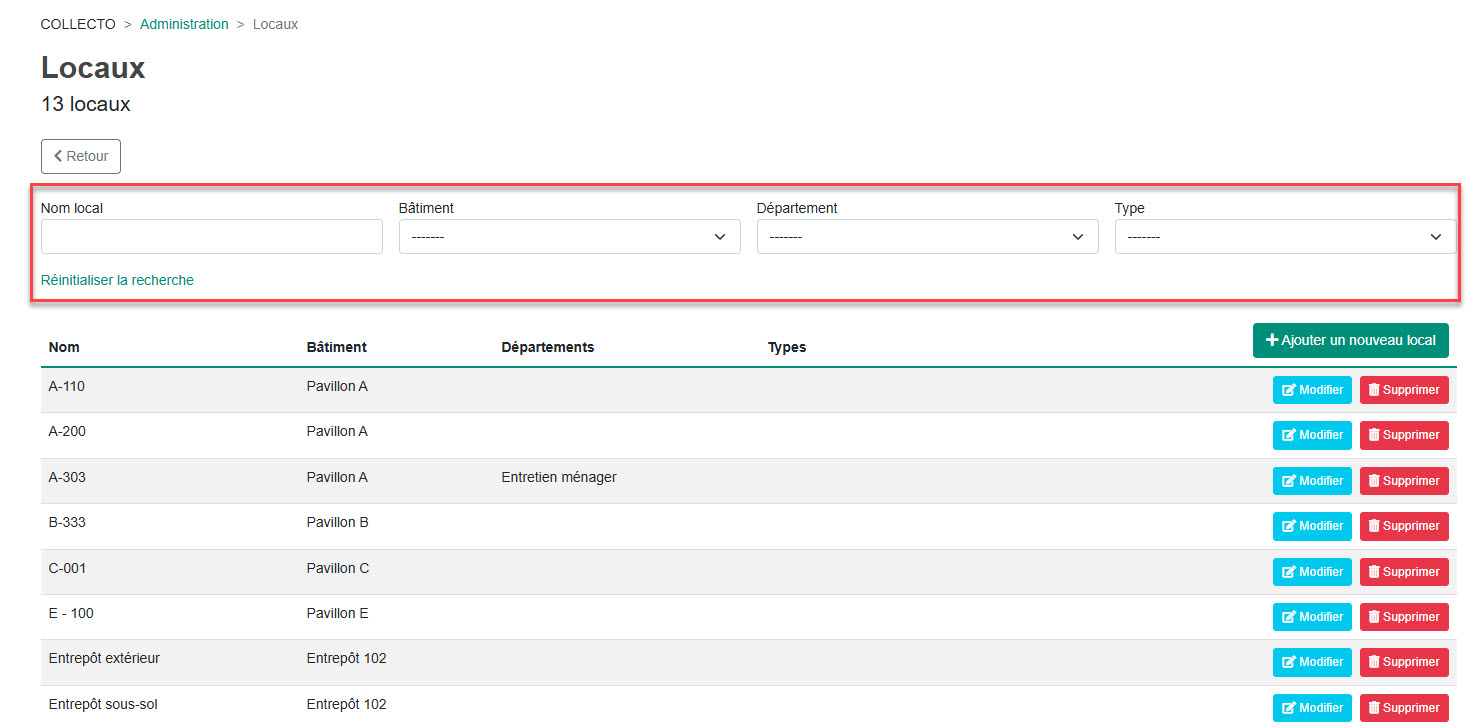Click the Supprimer trash icon for A-200
Viewport: 1479px width, 728px height.
(x=1374, y=435)
